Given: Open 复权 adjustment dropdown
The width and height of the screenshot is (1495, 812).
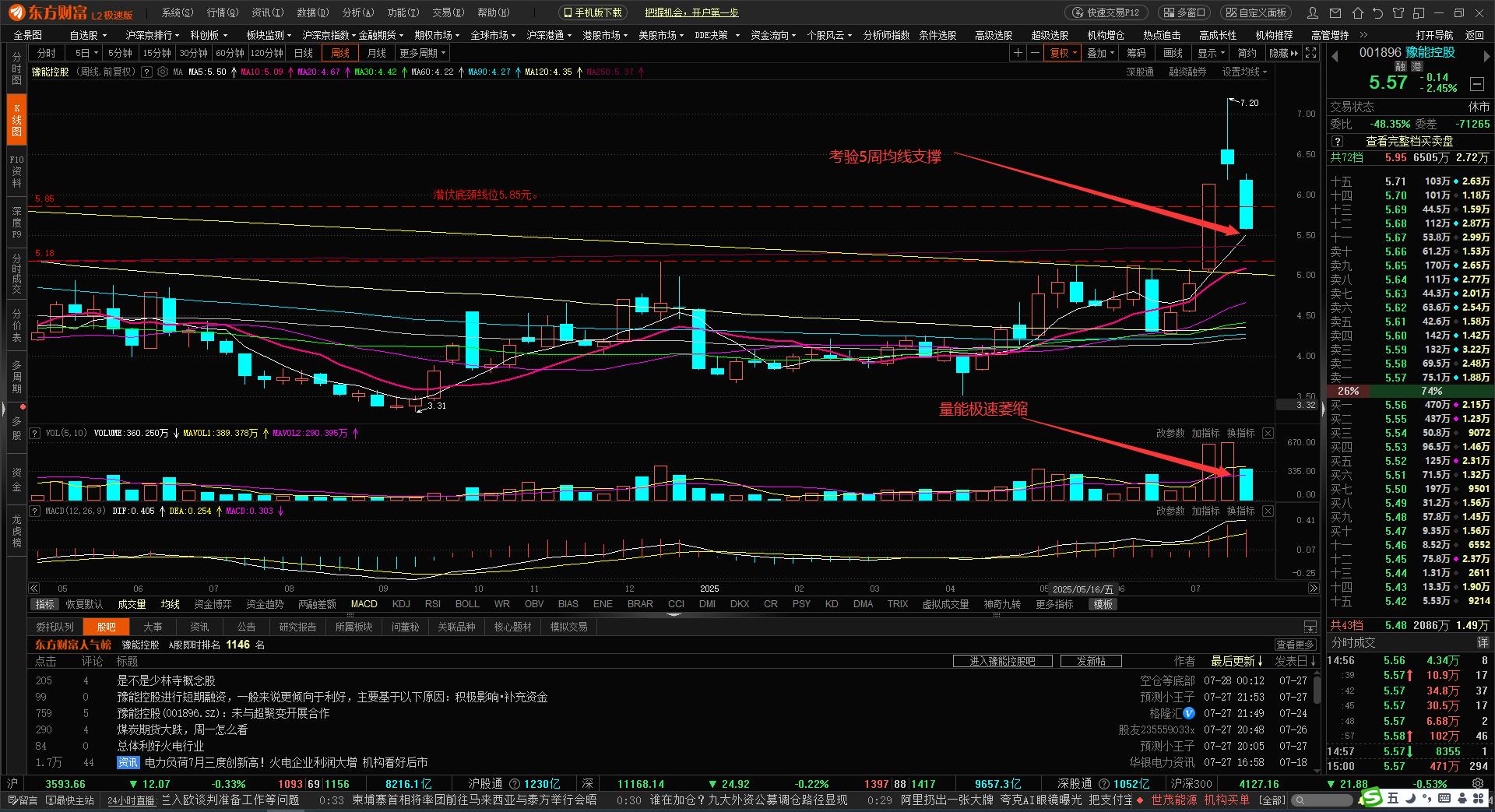Looking at the screenshot, I should [x=1063, y=53].
